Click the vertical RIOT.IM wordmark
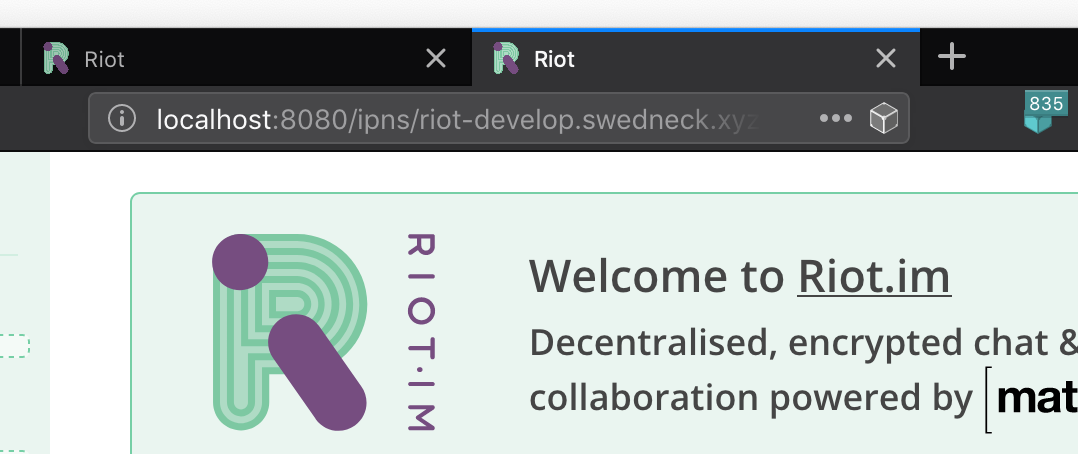Screen dimensions: 1078x454 420,332
